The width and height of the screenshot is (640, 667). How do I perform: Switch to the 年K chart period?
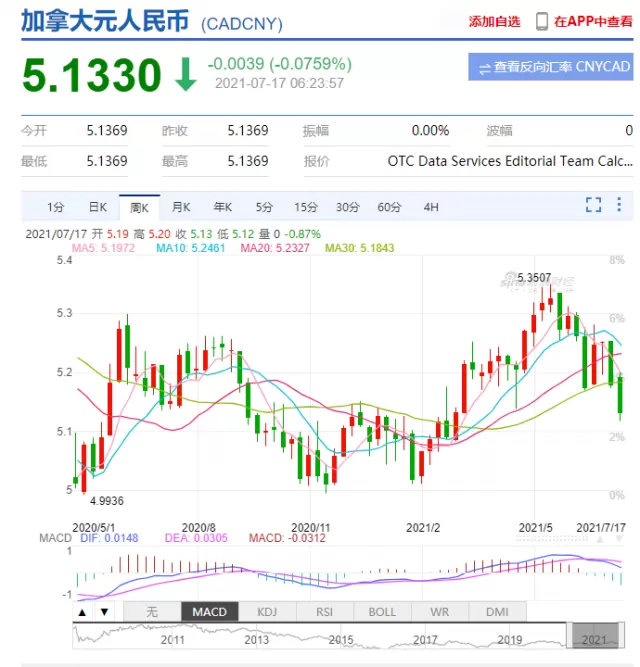click(x=223, y=207)
